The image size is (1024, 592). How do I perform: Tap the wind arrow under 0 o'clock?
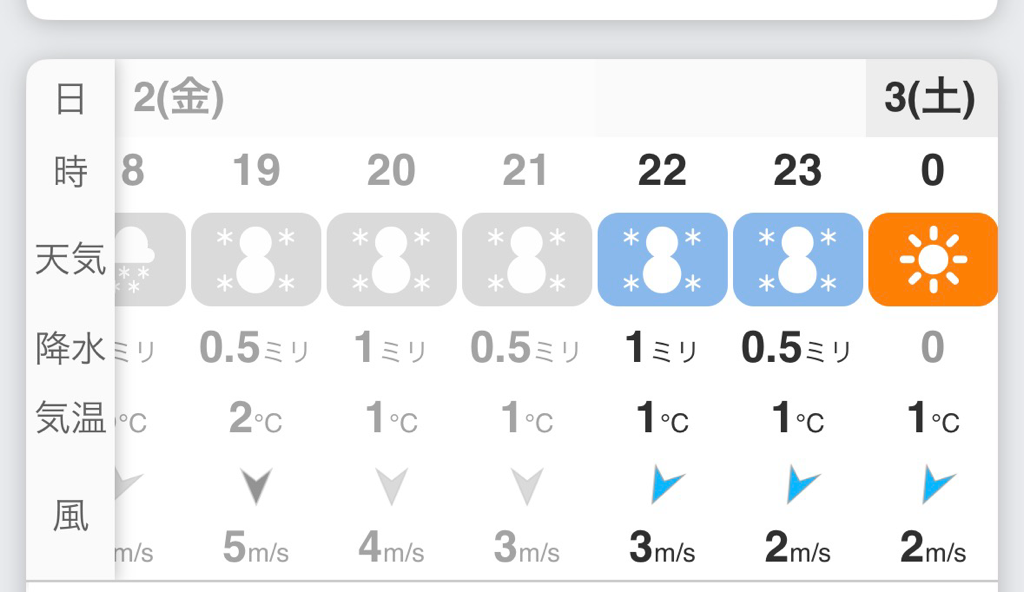click(936, 485)
